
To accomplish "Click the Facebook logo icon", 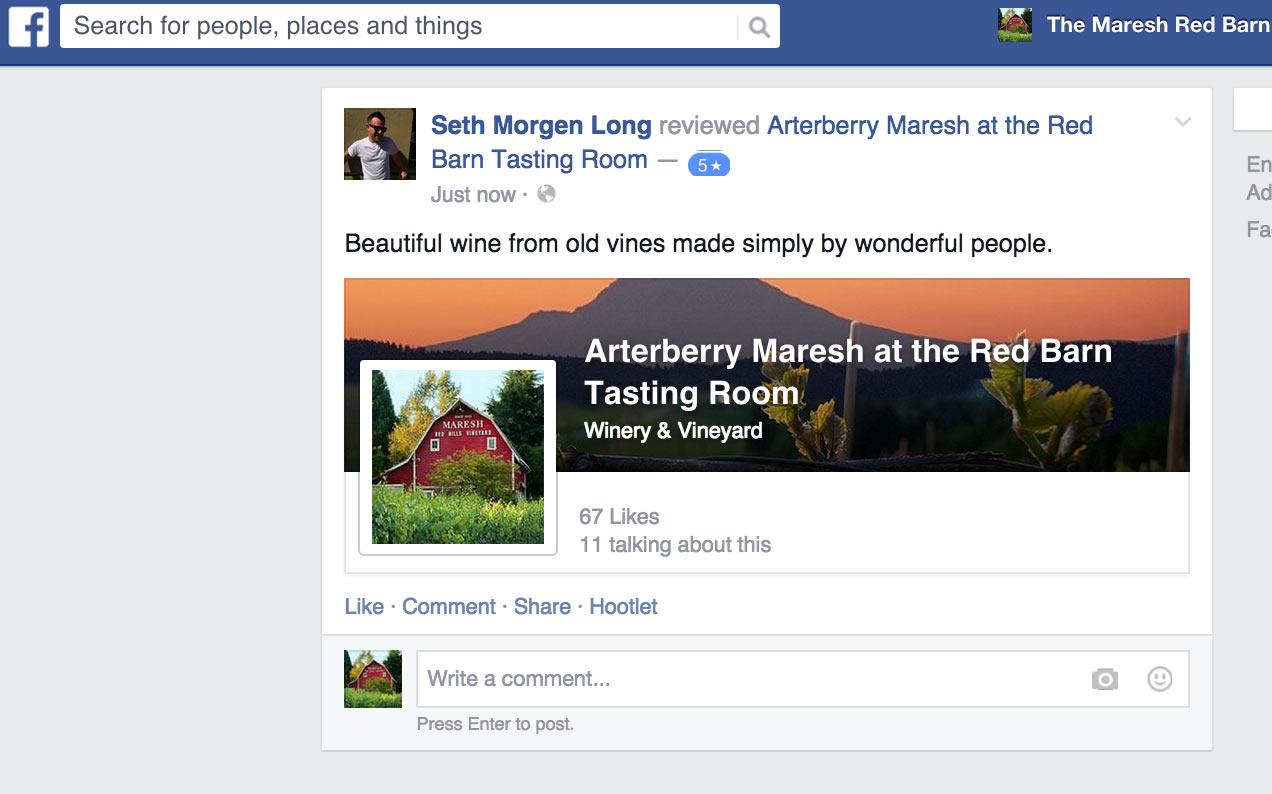I will tap(29, 27).
